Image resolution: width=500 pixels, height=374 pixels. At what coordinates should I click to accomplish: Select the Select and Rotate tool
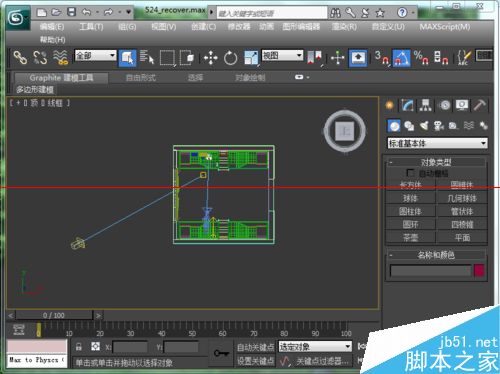click(230, 58)
